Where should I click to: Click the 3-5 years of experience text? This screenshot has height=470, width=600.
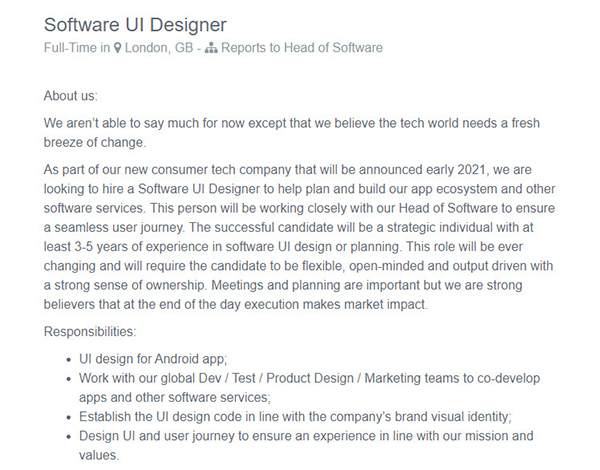click(143, 246)
